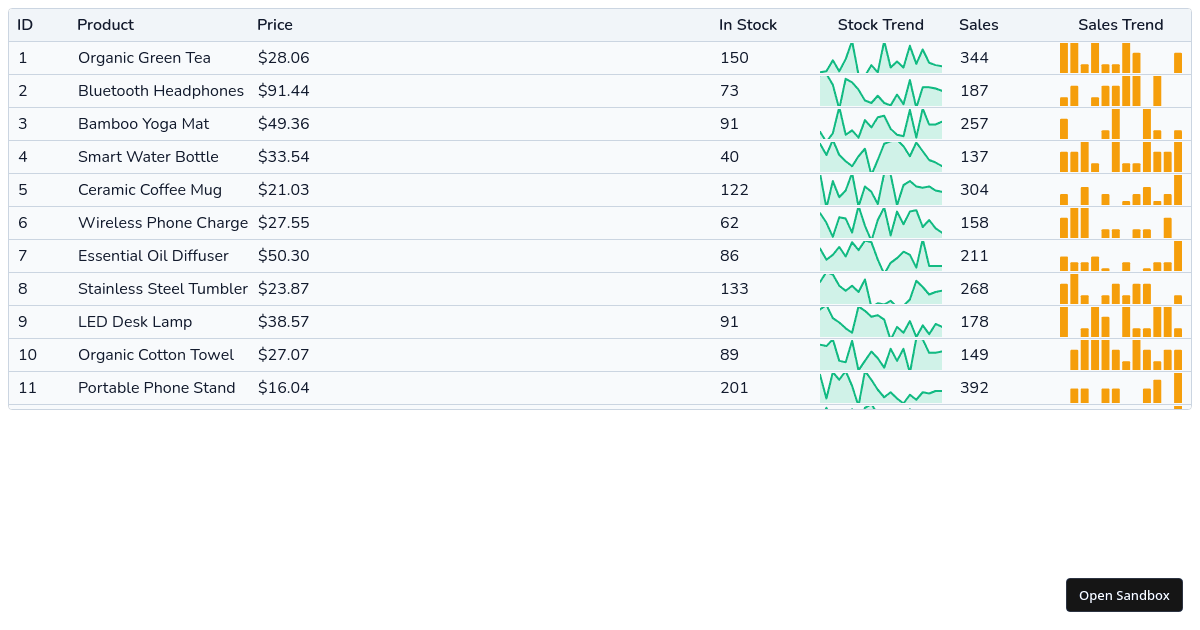Click the Bluetooth Headphones stock trend sparkline
Screen dimensions: 1200x630
[x=881, y=91]
